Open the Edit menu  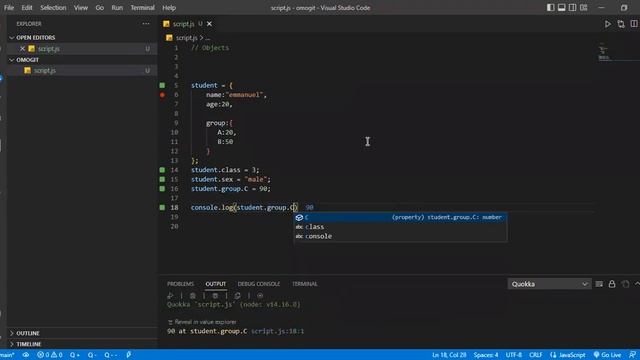coord(27,8)
